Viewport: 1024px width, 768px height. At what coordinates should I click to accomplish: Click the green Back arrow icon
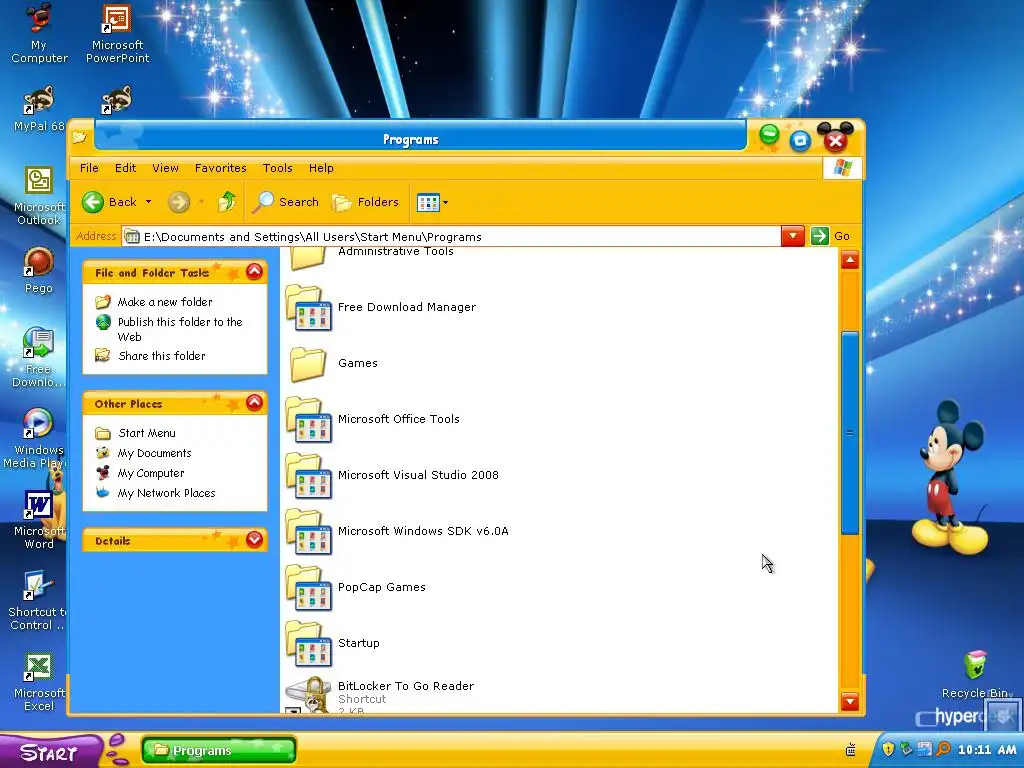93,202
